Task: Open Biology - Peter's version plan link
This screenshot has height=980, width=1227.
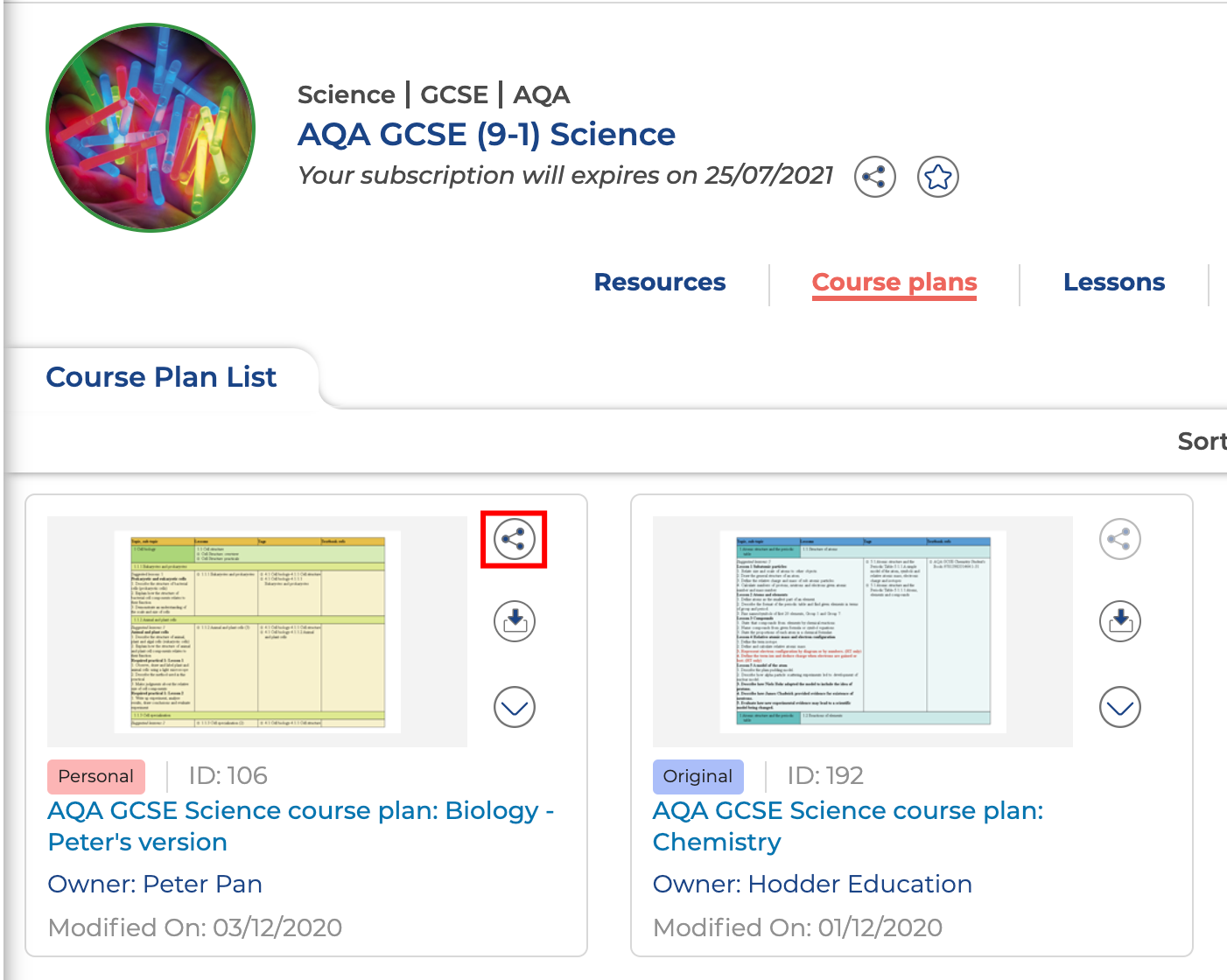Action: click(x=300, y=826)
